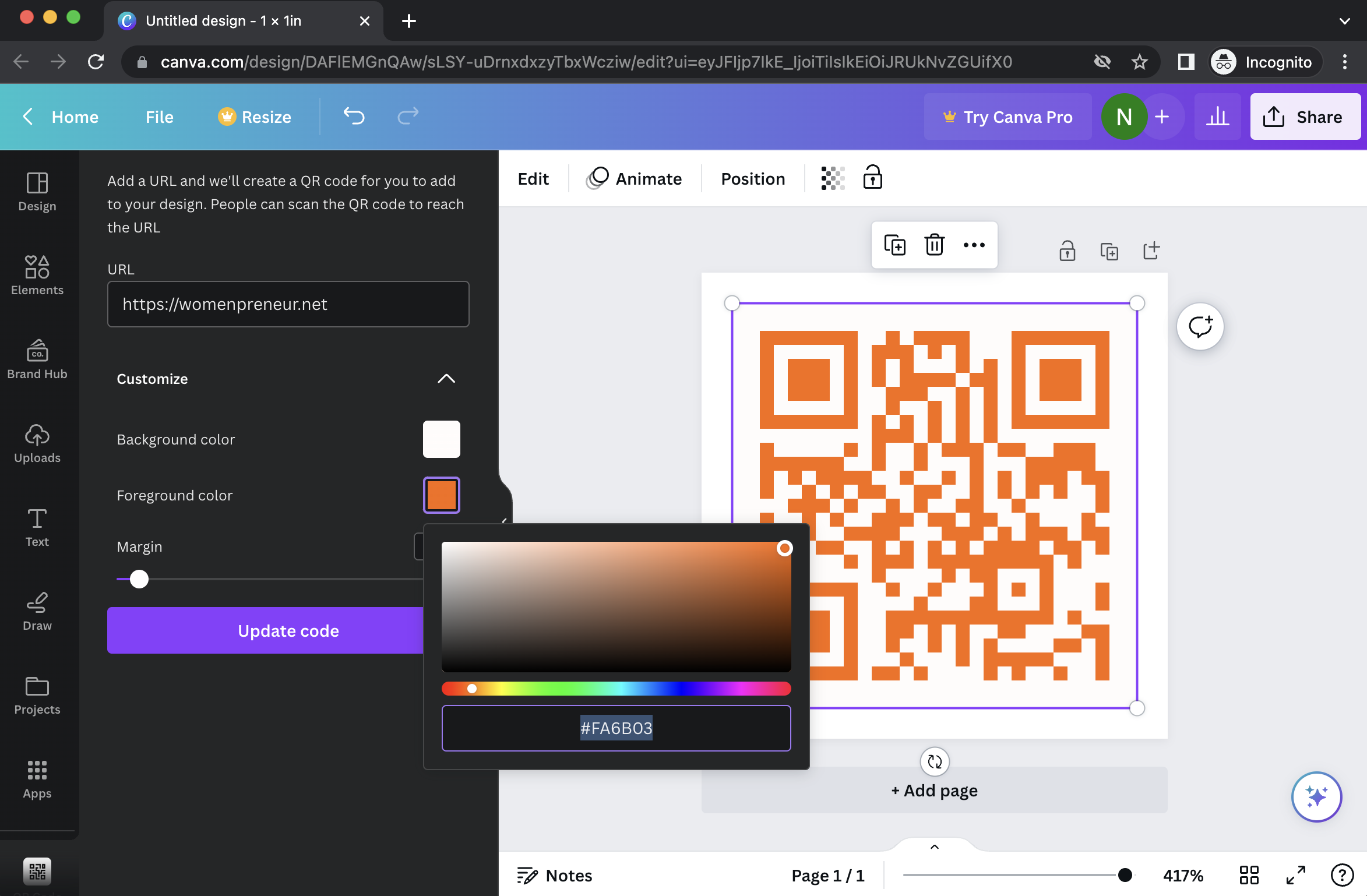
Task: Delete the selected QR code element
Action: pos(935,245)
